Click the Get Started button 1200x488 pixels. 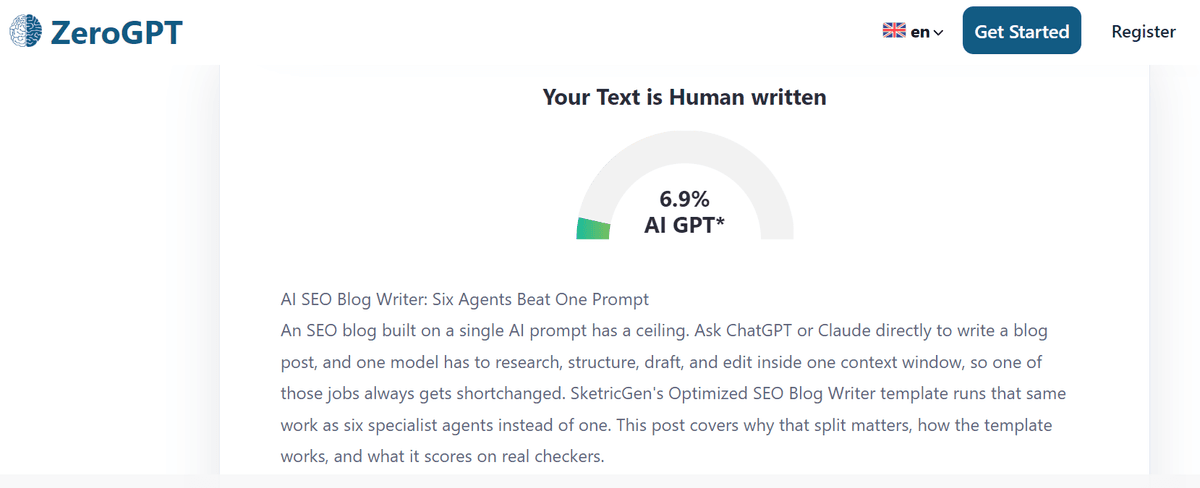(x=1022, y=31)
